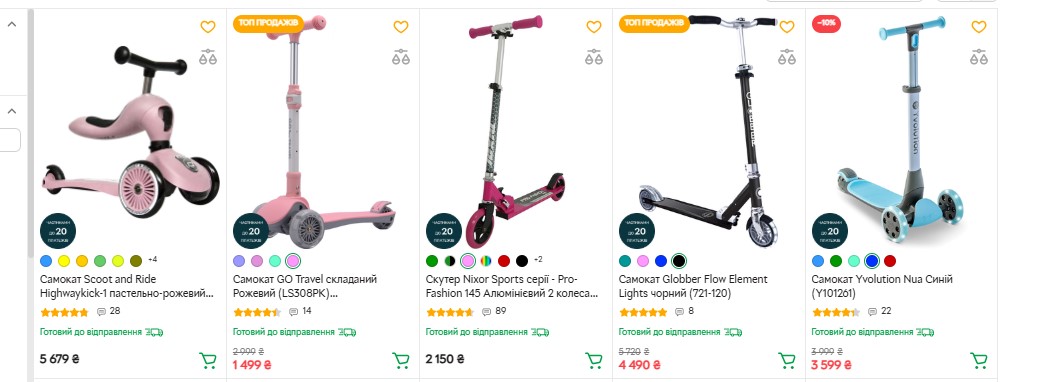Add Yvolution Nua scooter to cart
The height and width of the screenshot is (382, 1038).
tap(978, 360)
